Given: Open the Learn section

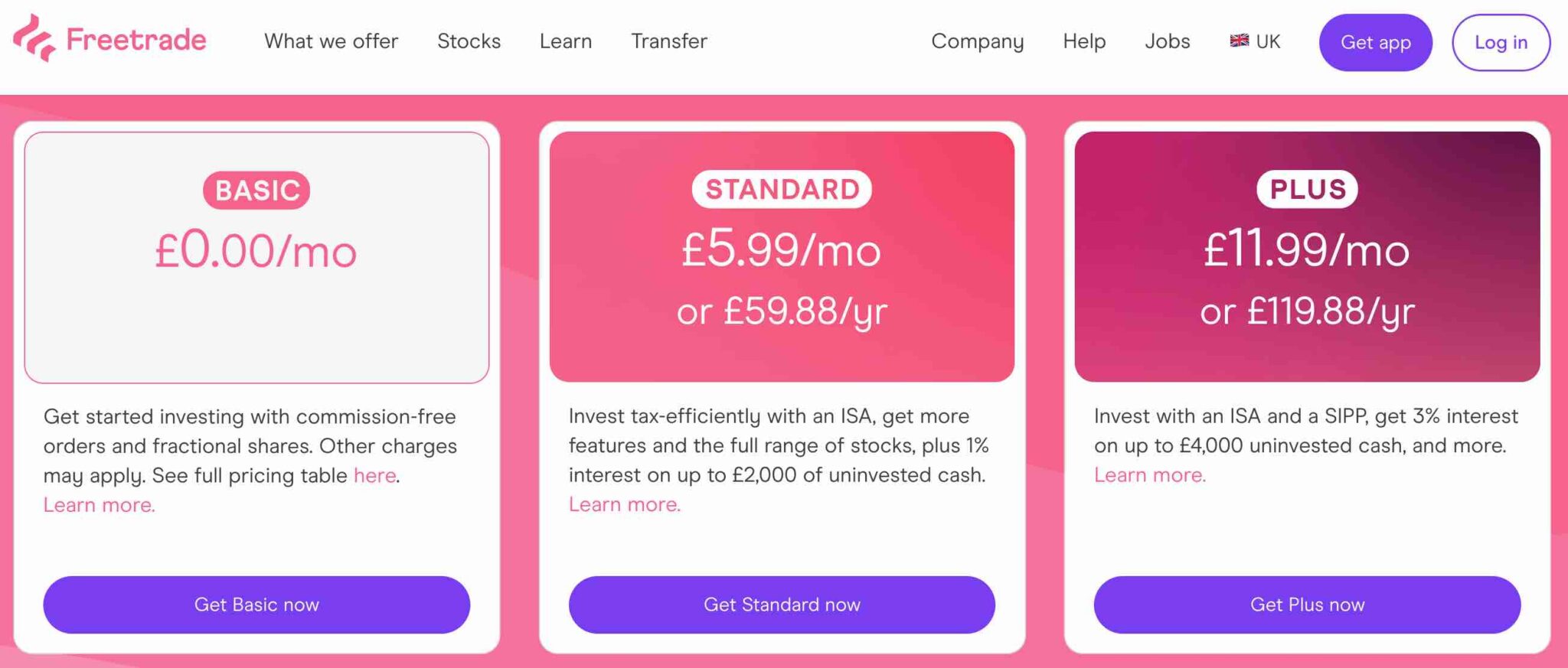Looking at the screenshot, I should (566, 41).
